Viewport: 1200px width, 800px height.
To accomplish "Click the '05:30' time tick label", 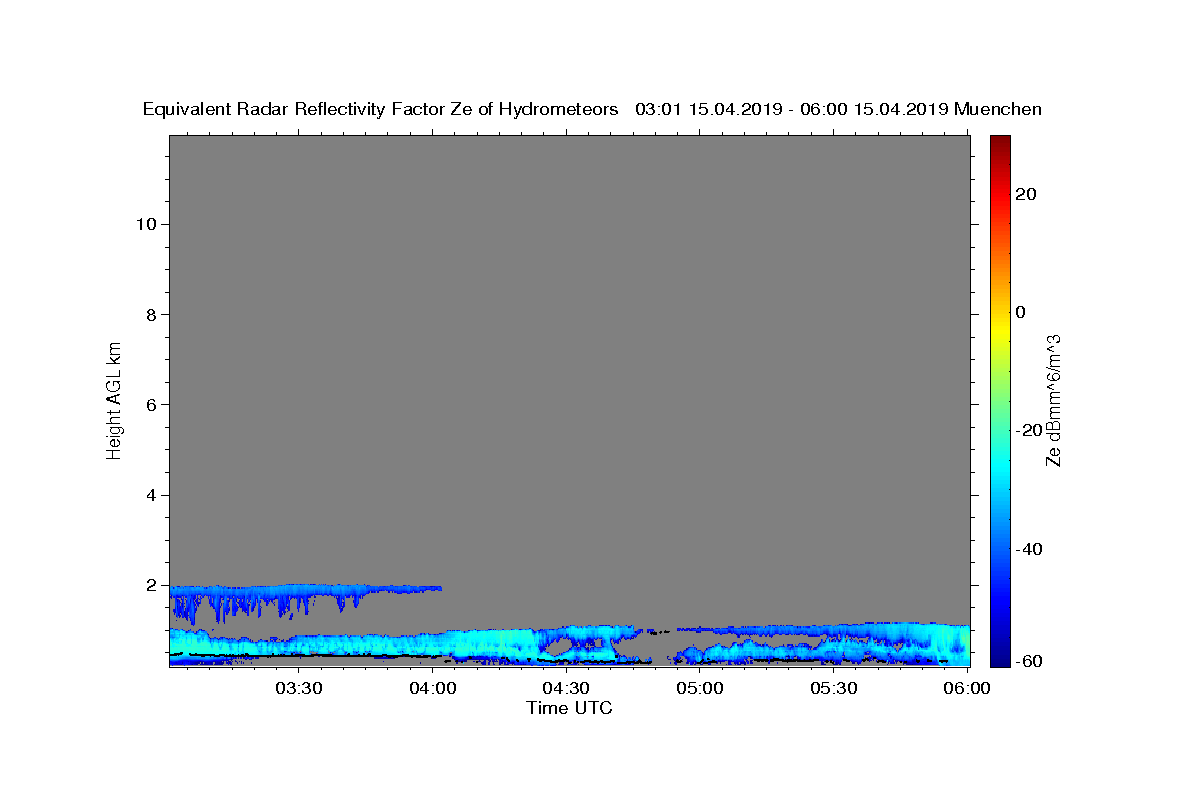I will 834,689.
